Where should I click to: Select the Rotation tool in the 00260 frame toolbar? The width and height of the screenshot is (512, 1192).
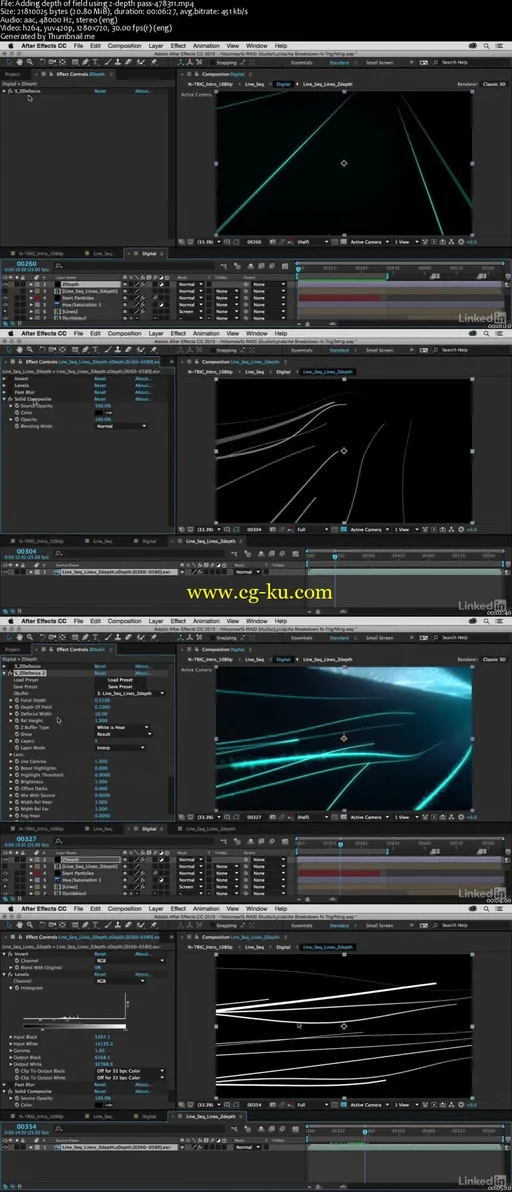(x=43, y=62)
